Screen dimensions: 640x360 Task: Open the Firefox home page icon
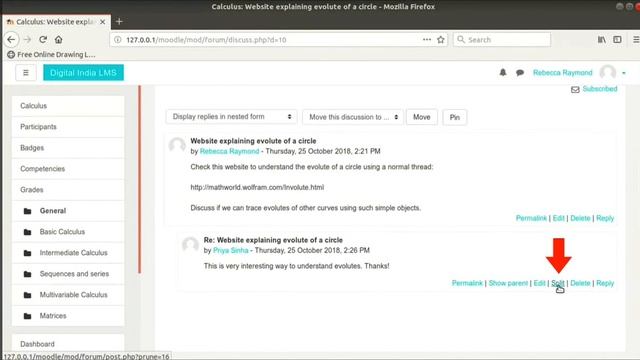[58, 40]
